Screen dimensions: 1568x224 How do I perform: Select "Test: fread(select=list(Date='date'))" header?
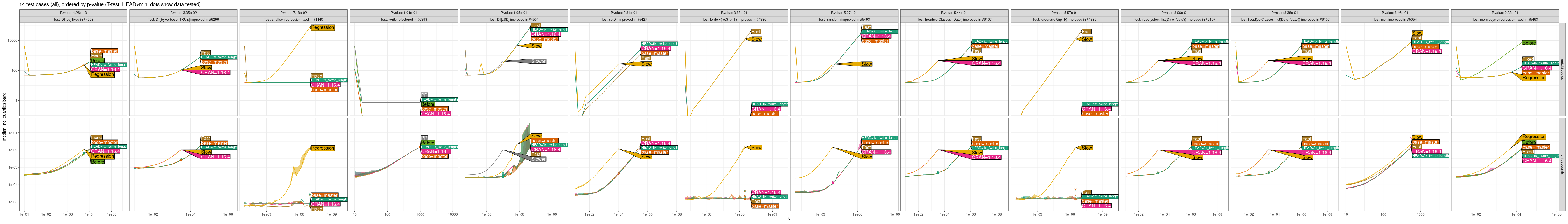click(1175, 20)
